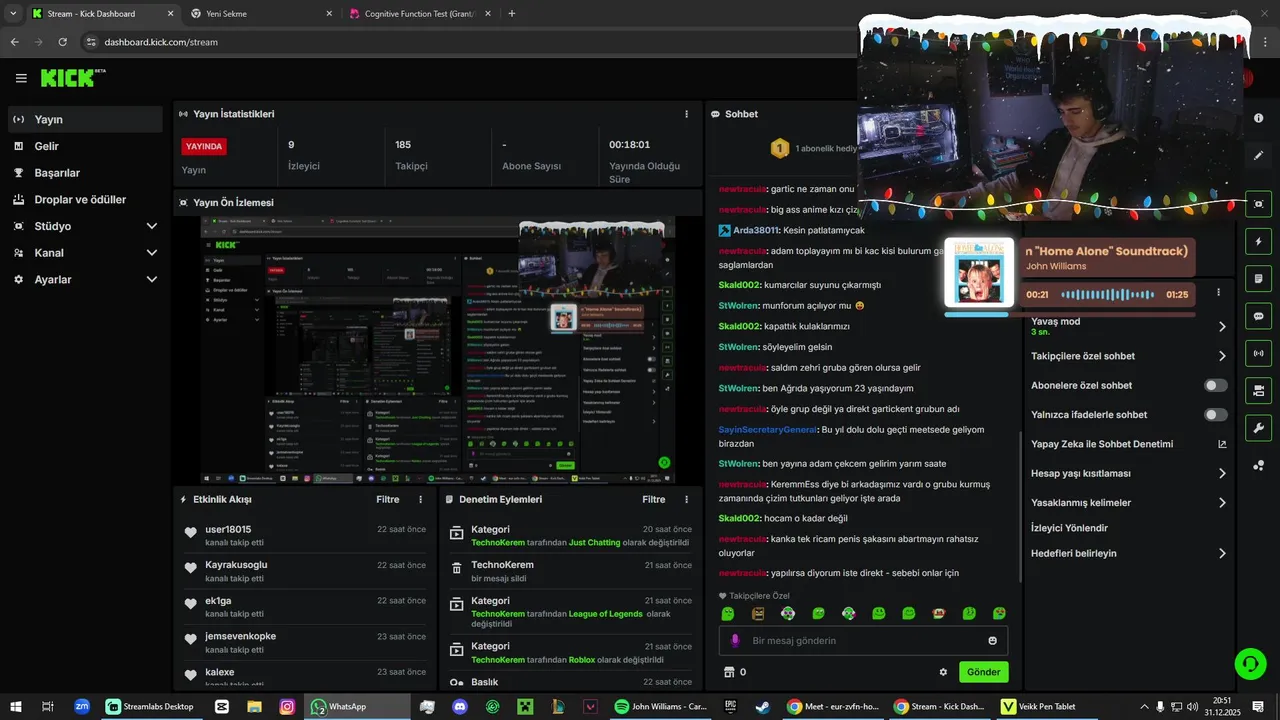The height and width of the screenshot is (720, 1280).
Task: Toggle the document notes widget icon in sidebar
Action: (x=1258, y=279)
